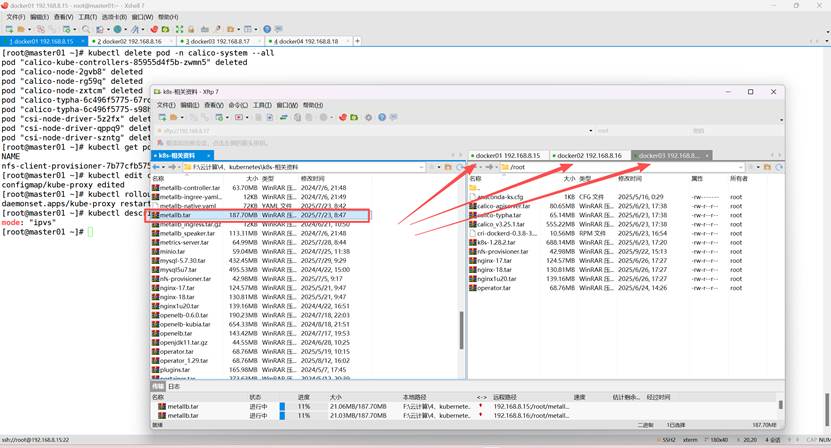This screenshot has width=831, height=448.
Task: Click Xshell open session folder icon
Action: pos(21,29)
